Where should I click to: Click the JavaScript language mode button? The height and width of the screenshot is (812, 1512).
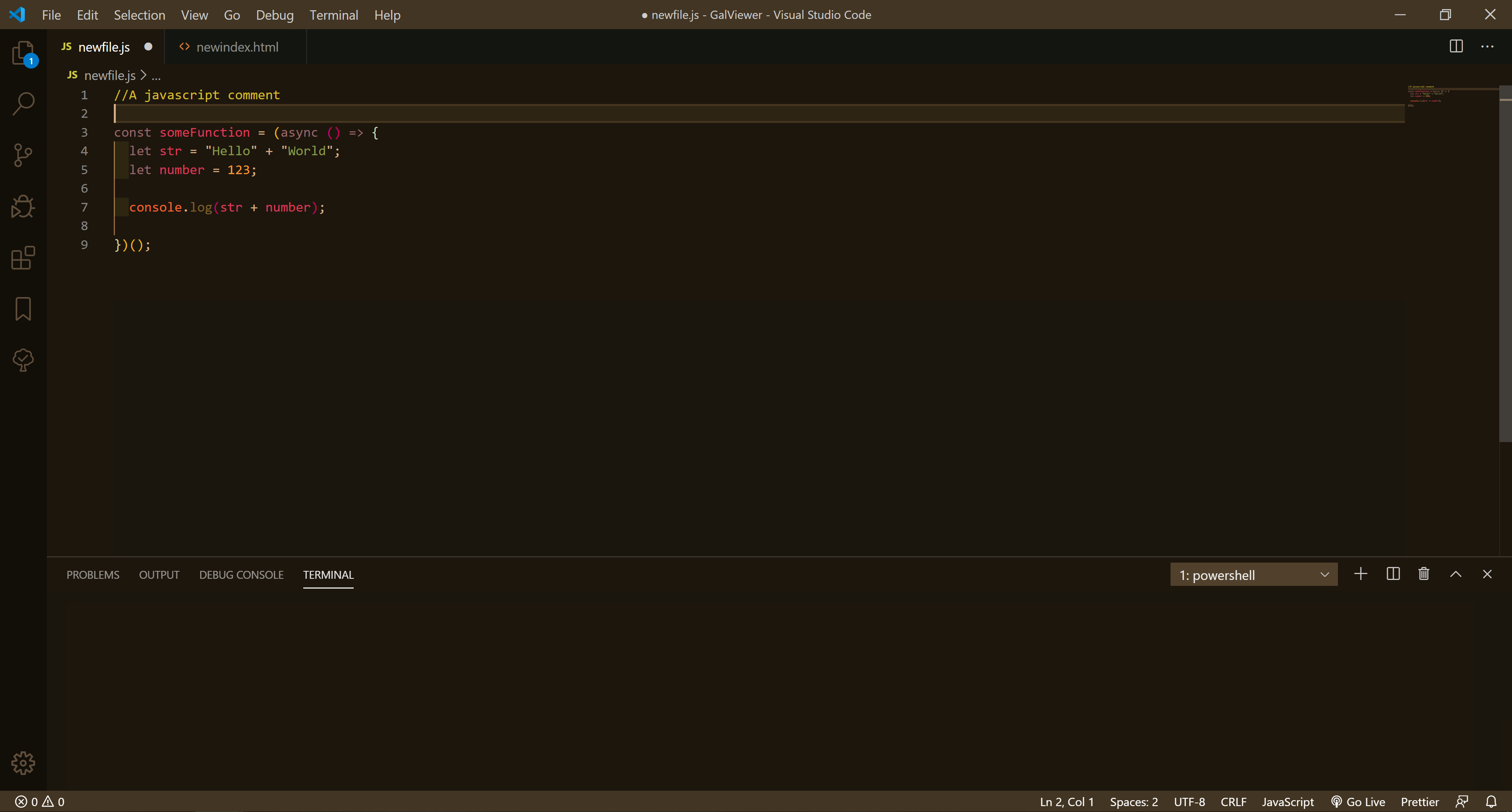click(x=1288, y=801)
